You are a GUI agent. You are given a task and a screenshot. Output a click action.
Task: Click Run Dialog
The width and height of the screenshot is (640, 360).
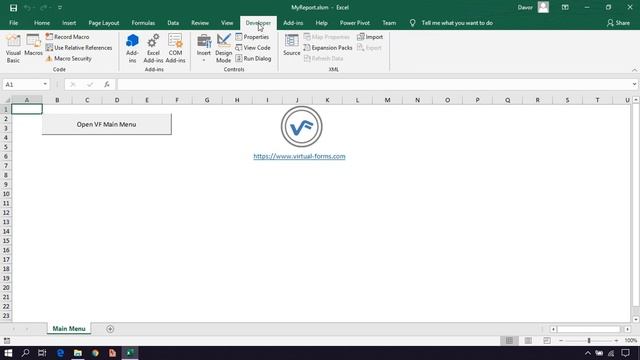pyautogui.click(x=253, y=58)
